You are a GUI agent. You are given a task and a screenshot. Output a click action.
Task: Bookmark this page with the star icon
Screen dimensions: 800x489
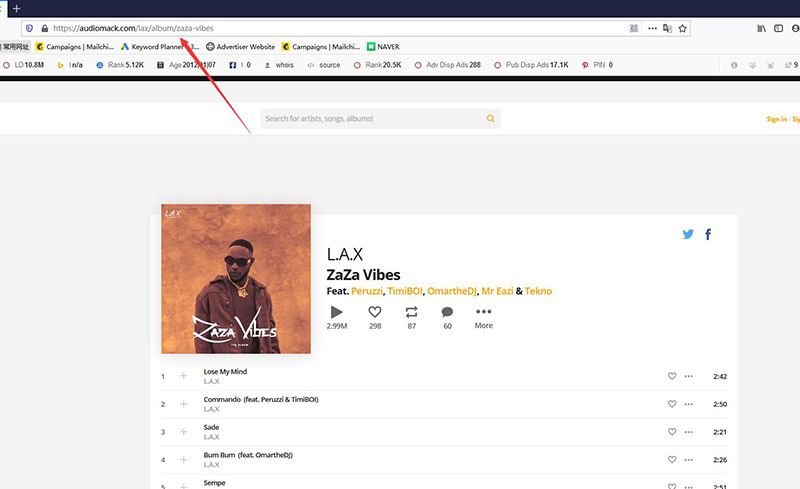(x=683, y=29)
